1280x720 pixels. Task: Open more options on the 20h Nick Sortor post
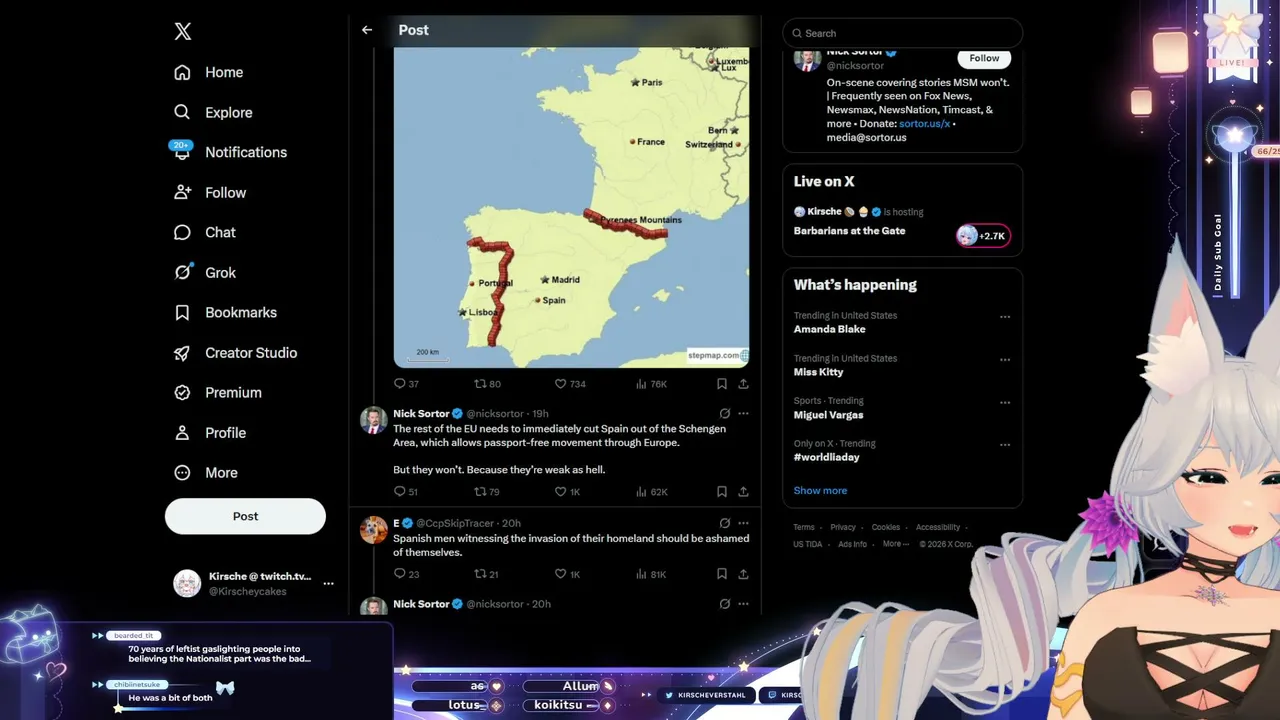[x=743, y=604]
